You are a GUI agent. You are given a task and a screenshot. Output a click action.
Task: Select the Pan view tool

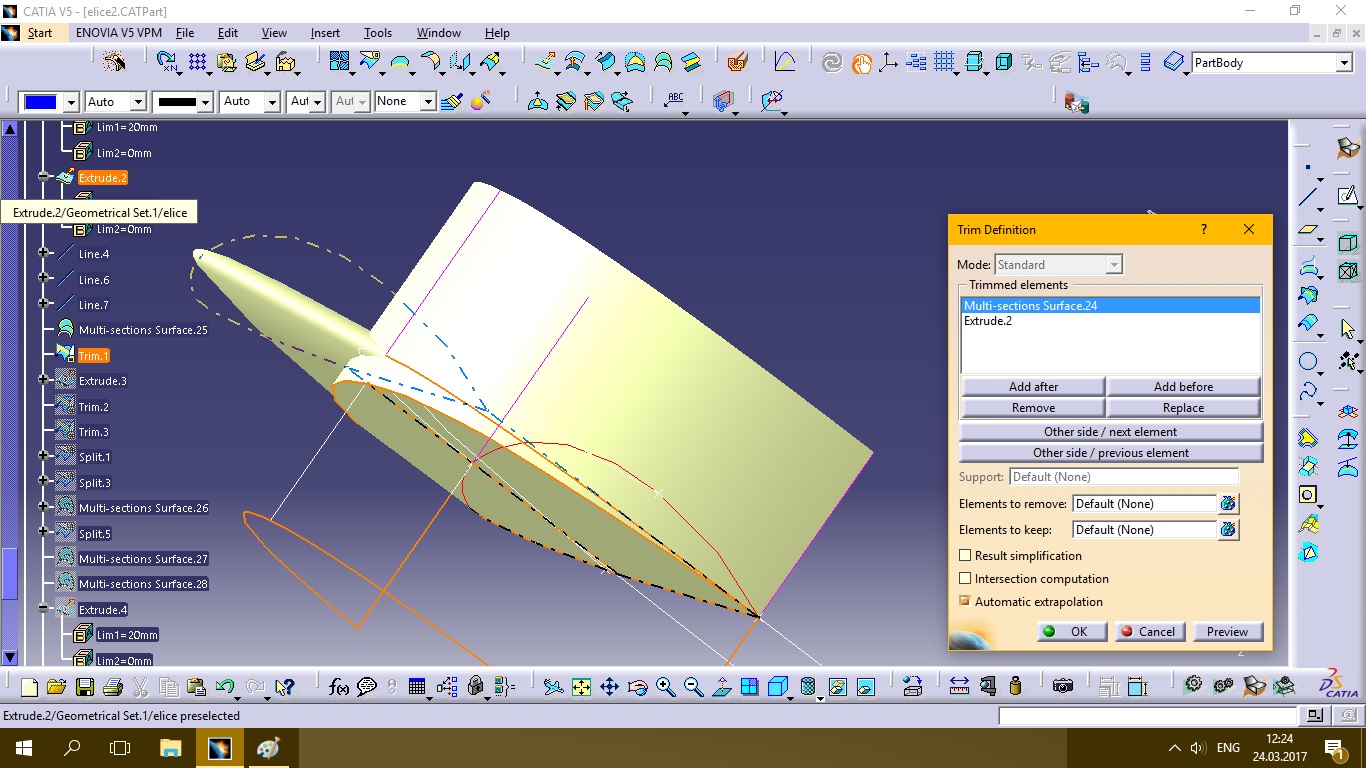coord(609,687)
